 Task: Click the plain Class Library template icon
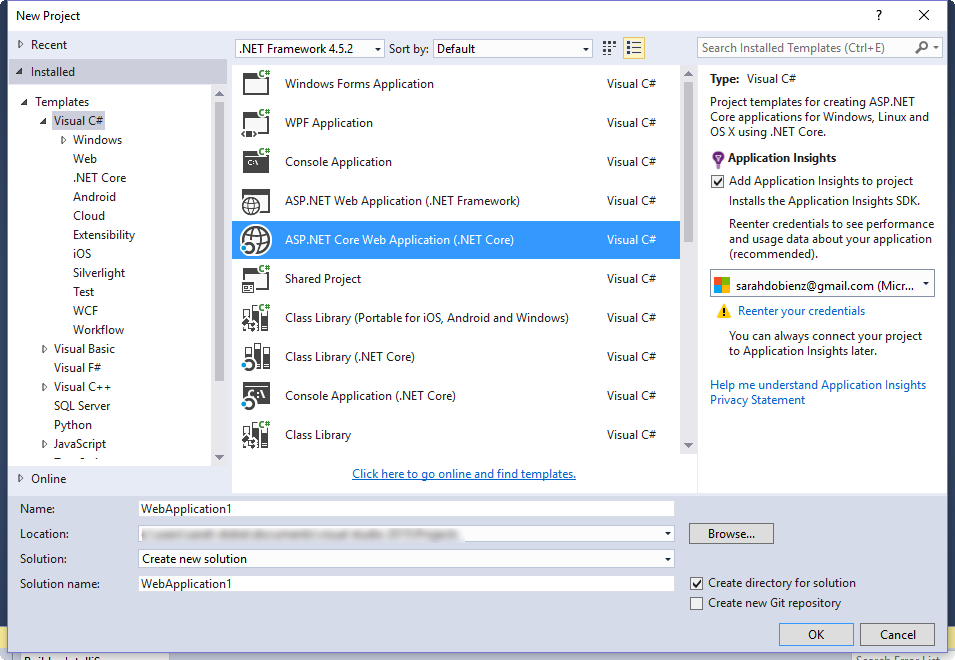(x=256, y=435)
